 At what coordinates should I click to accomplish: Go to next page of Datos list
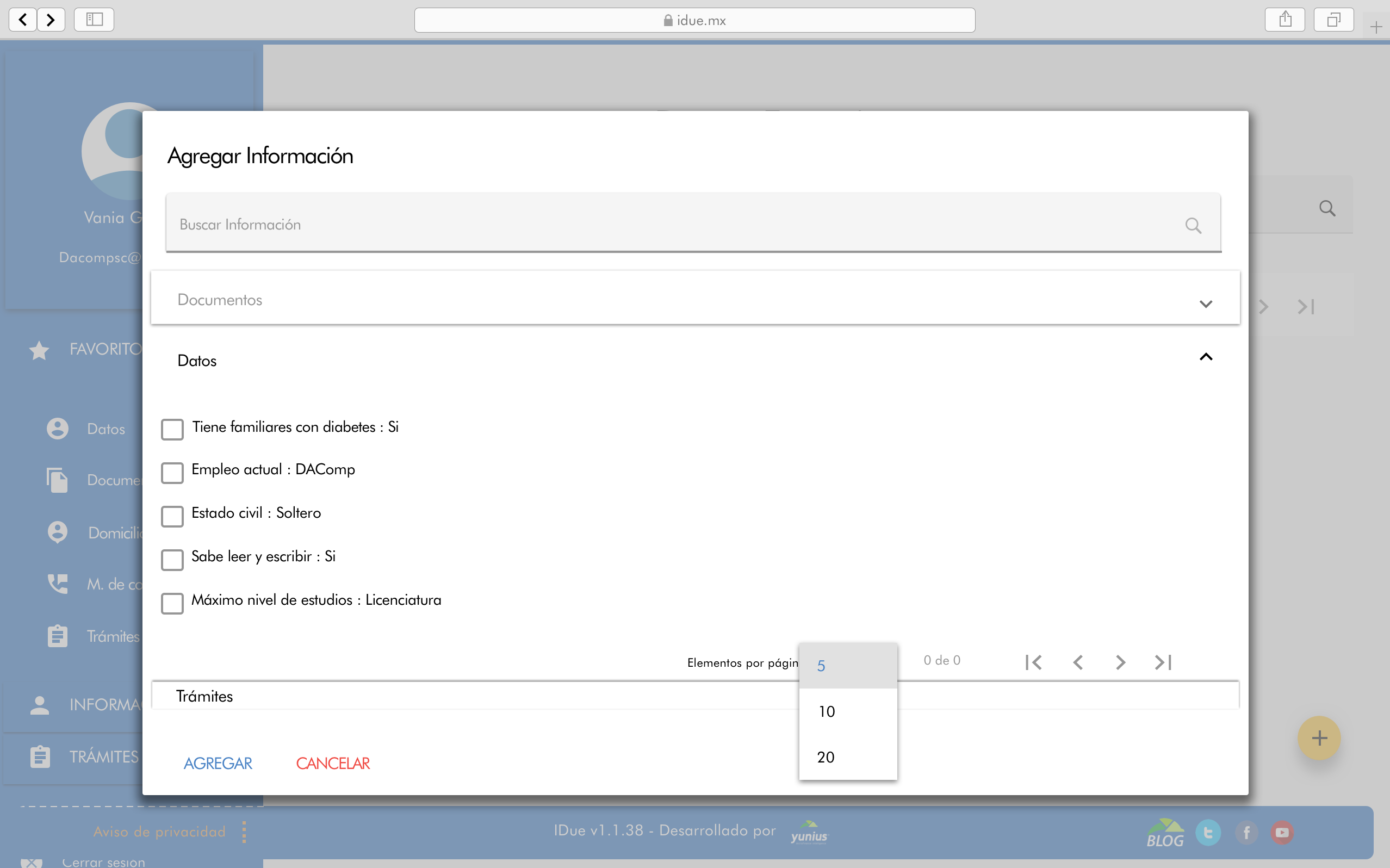point(1120,662)
